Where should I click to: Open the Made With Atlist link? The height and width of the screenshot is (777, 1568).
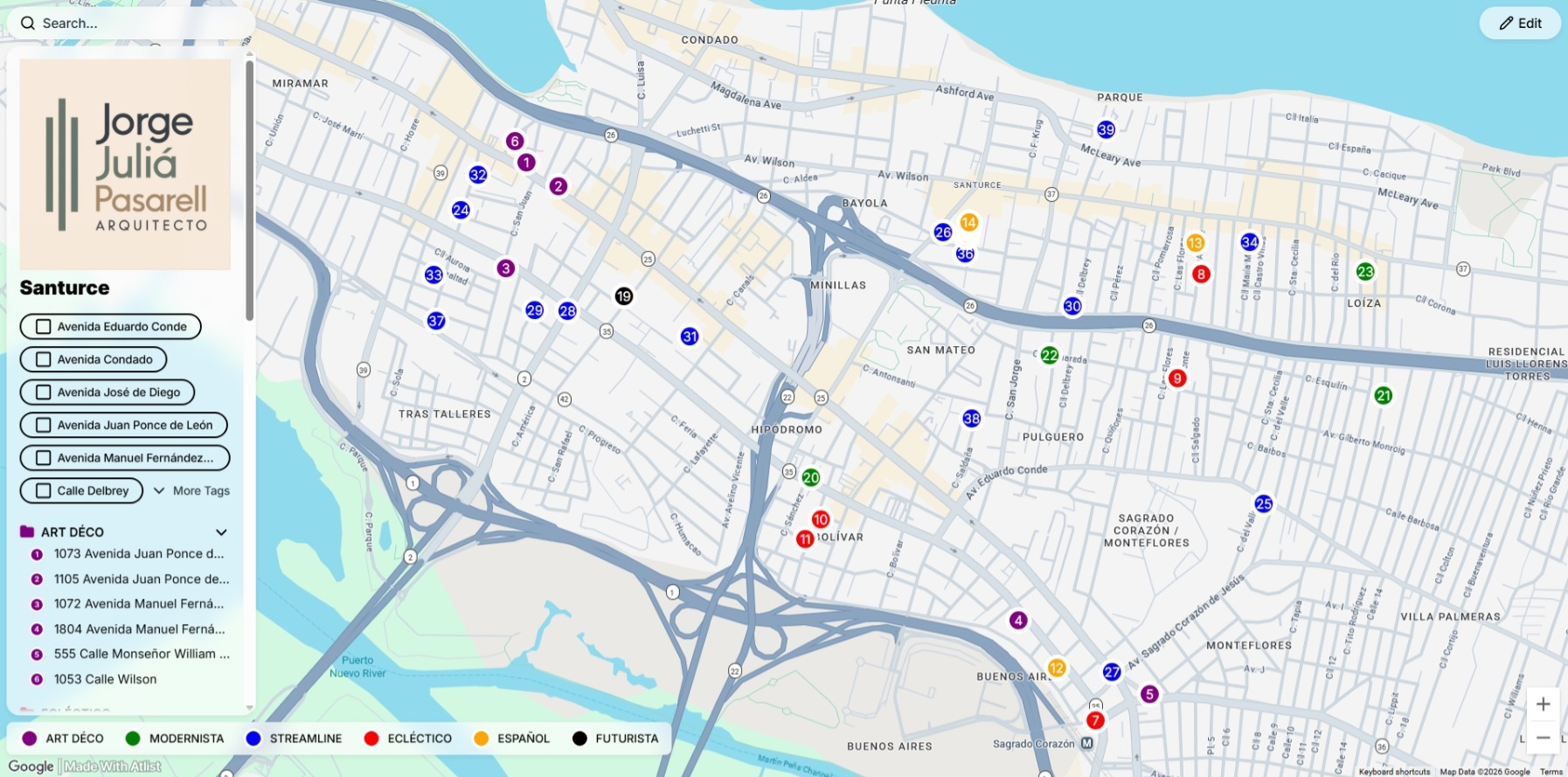tap(113, 767)
